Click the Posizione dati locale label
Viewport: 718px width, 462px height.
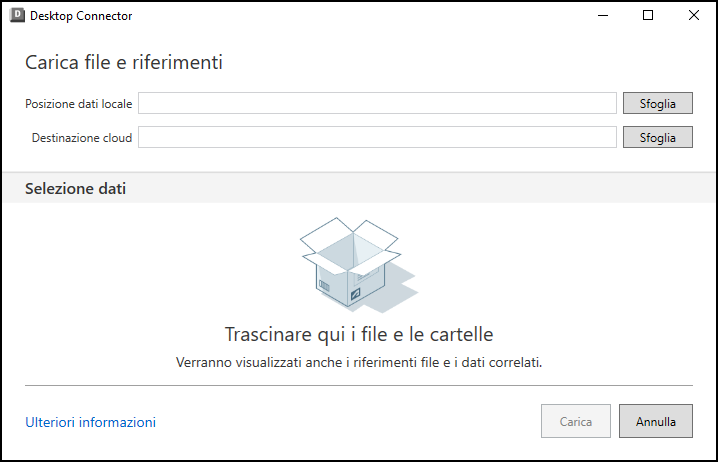(79, 104)
